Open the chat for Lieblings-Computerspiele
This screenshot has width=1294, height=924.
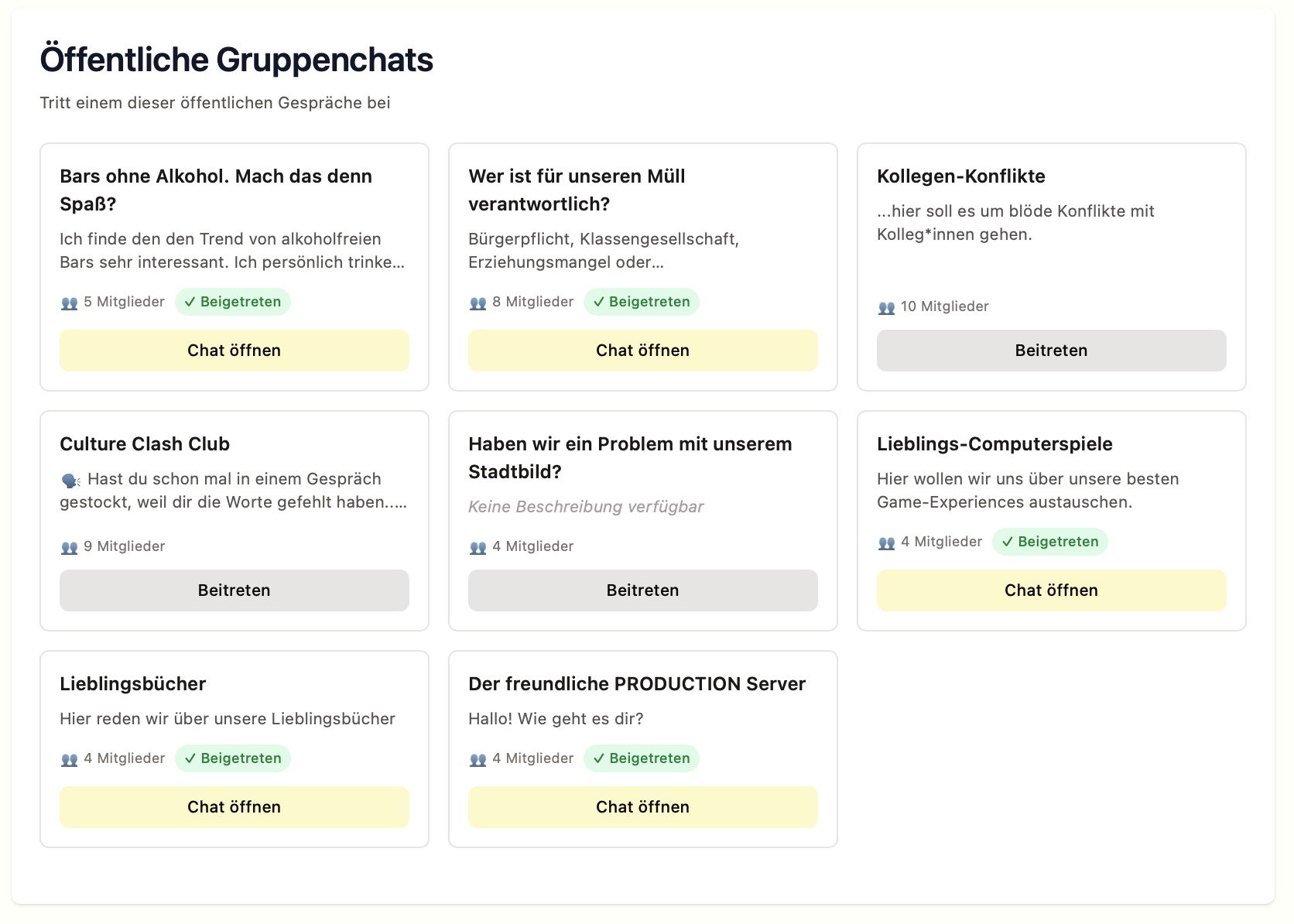(1051, 590)
